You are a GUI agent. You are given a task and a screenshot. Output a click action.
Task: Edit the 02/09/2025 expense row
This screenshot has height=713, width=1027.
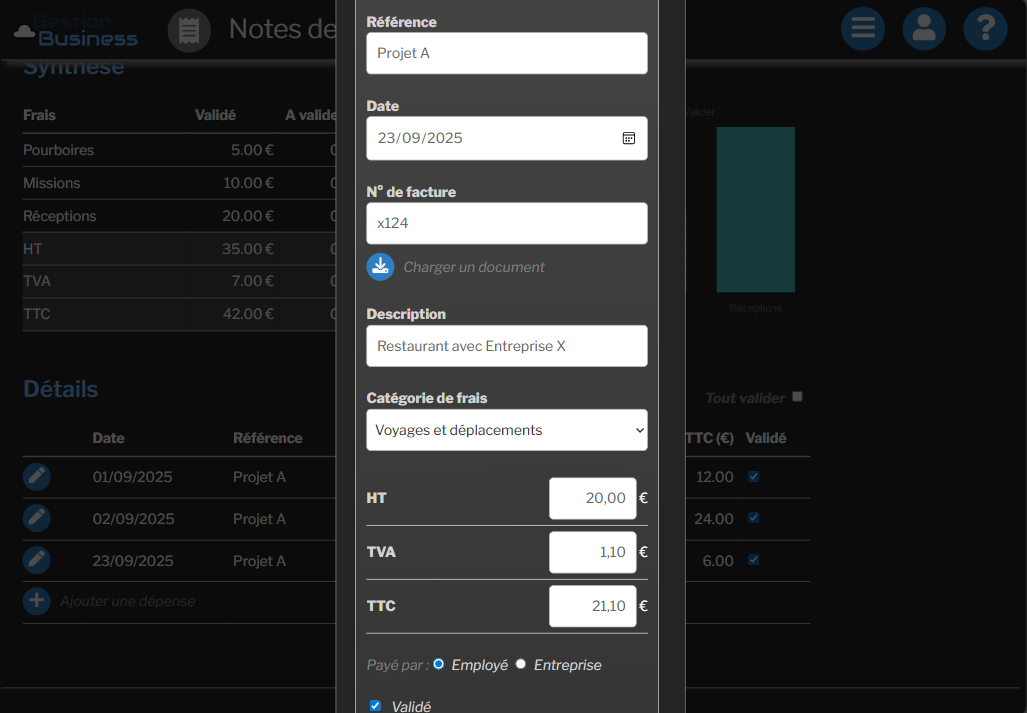coord(37,518)
